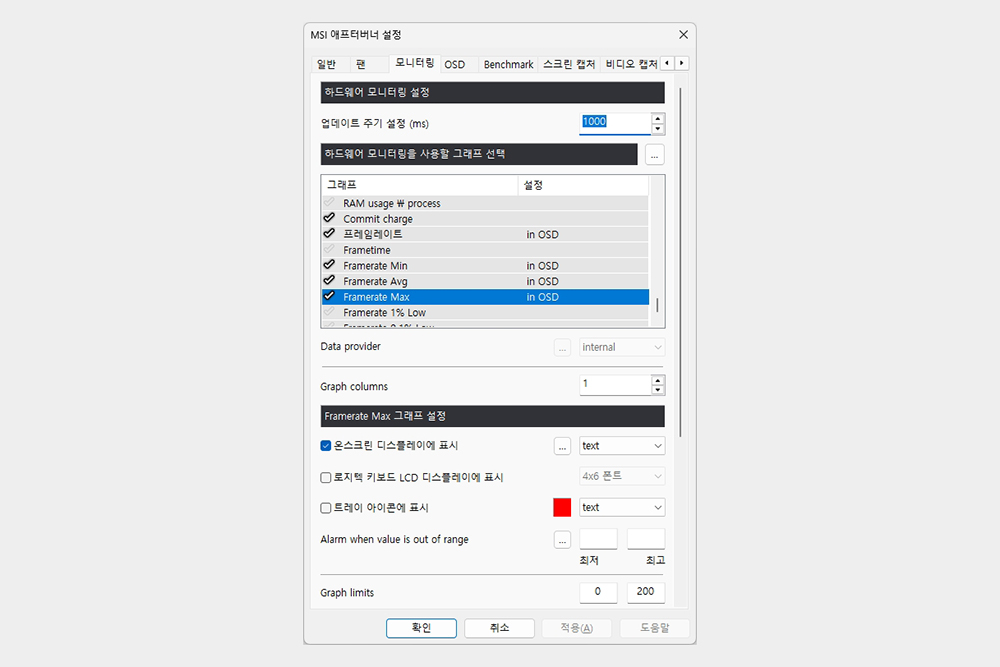The image size is (1000, 667).
Task: Open the on-screen display text dropdown
Action: [622, 446]
